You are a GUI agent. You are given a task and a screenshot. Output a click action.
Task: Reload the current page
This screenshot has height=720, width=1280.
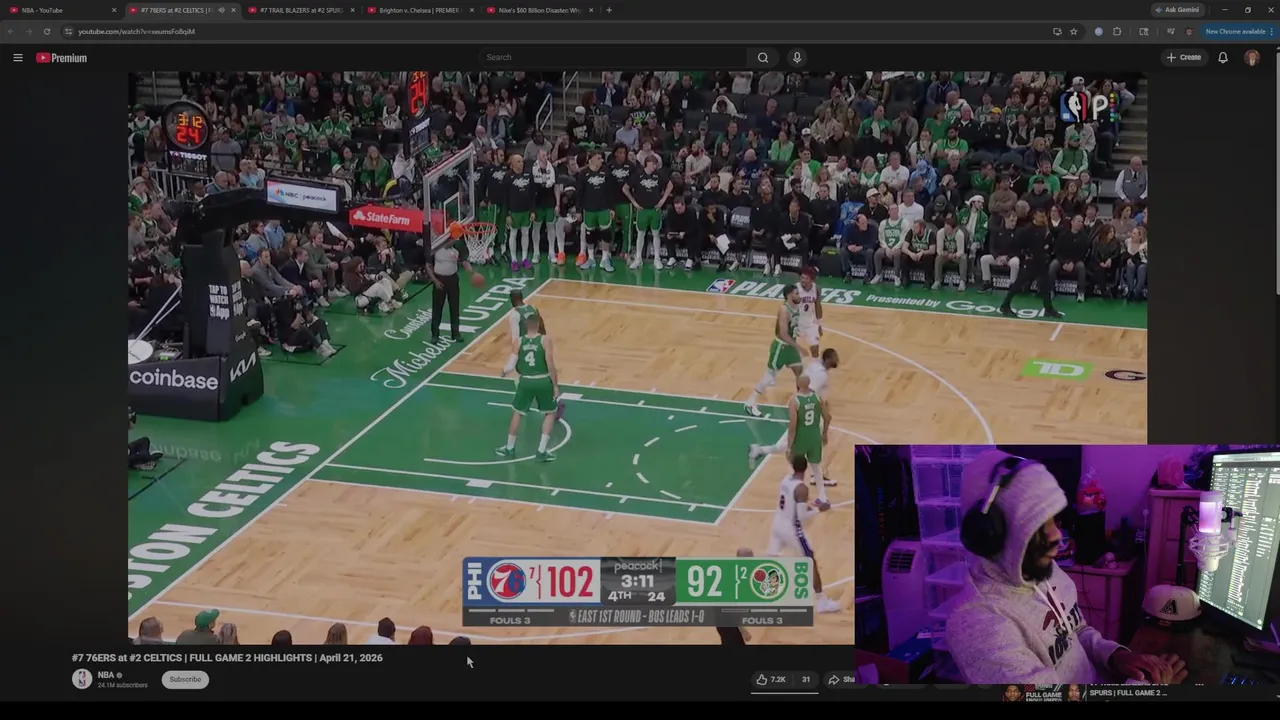[47, 31]
